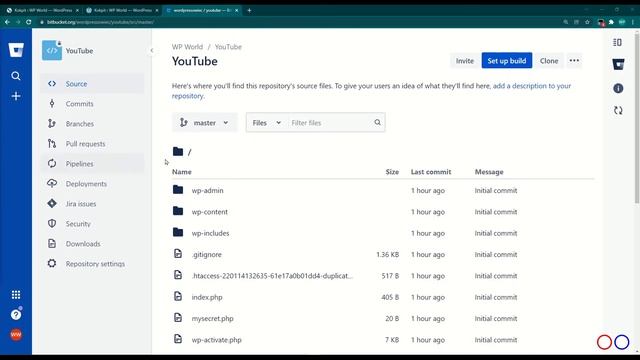Open the user profile avatar
The image size is (640, 360).
pos(16,334)
